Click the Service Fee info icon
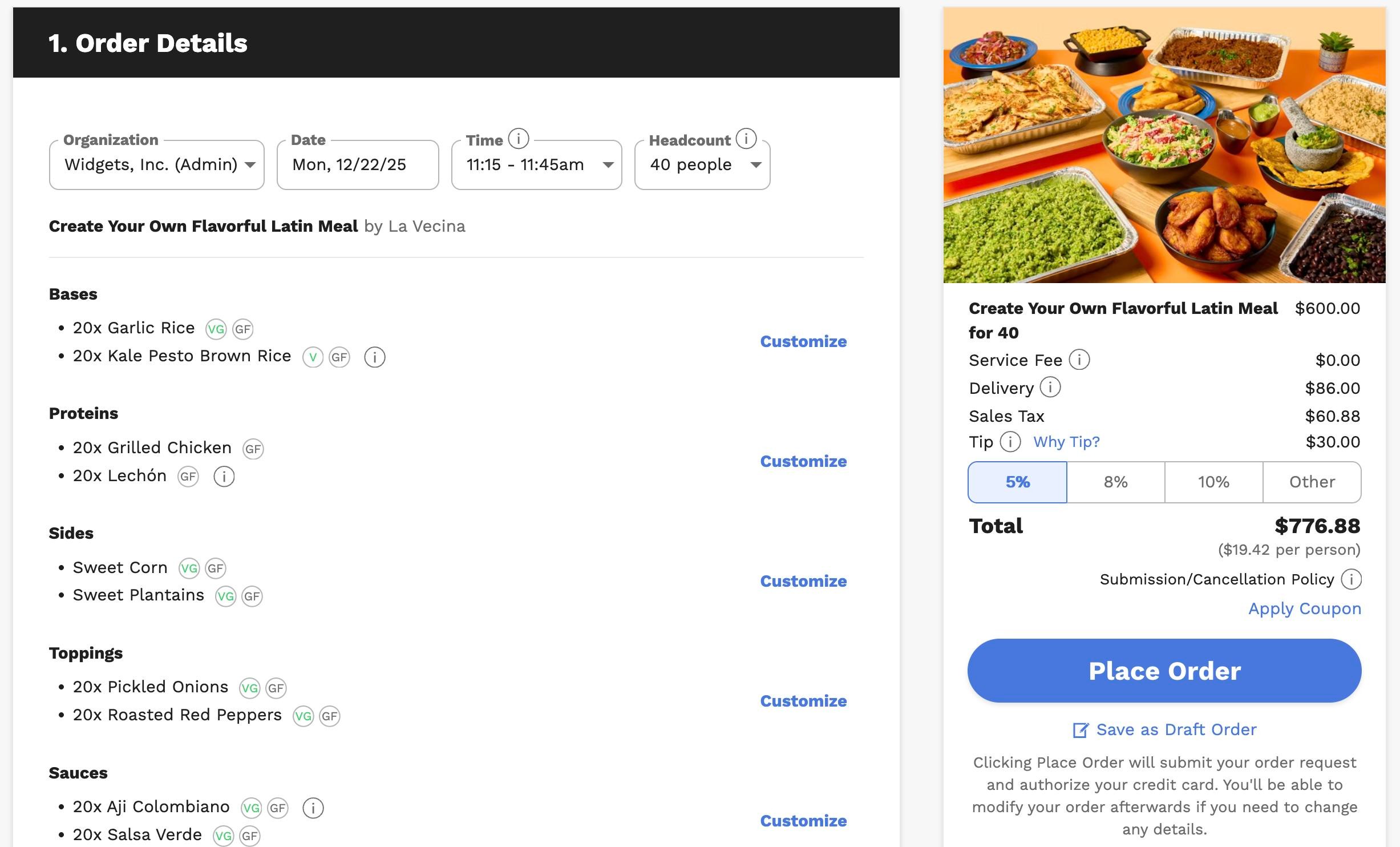 (1079, 360)
